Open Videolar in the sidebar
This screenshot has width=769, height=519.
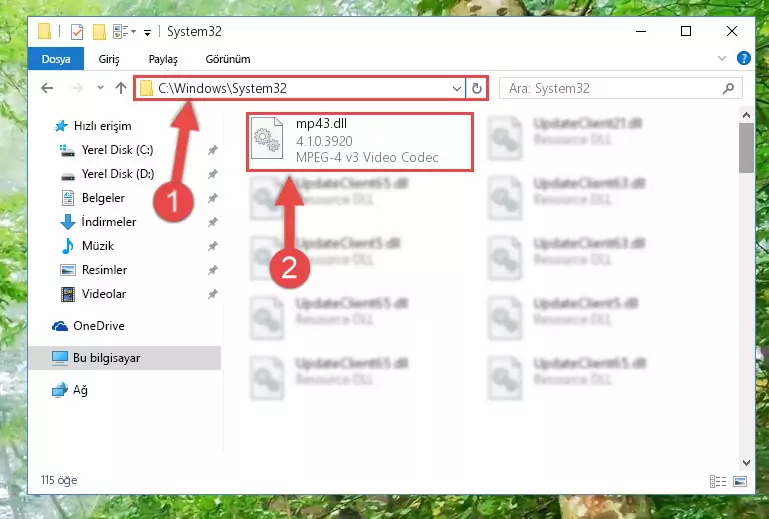93,294
